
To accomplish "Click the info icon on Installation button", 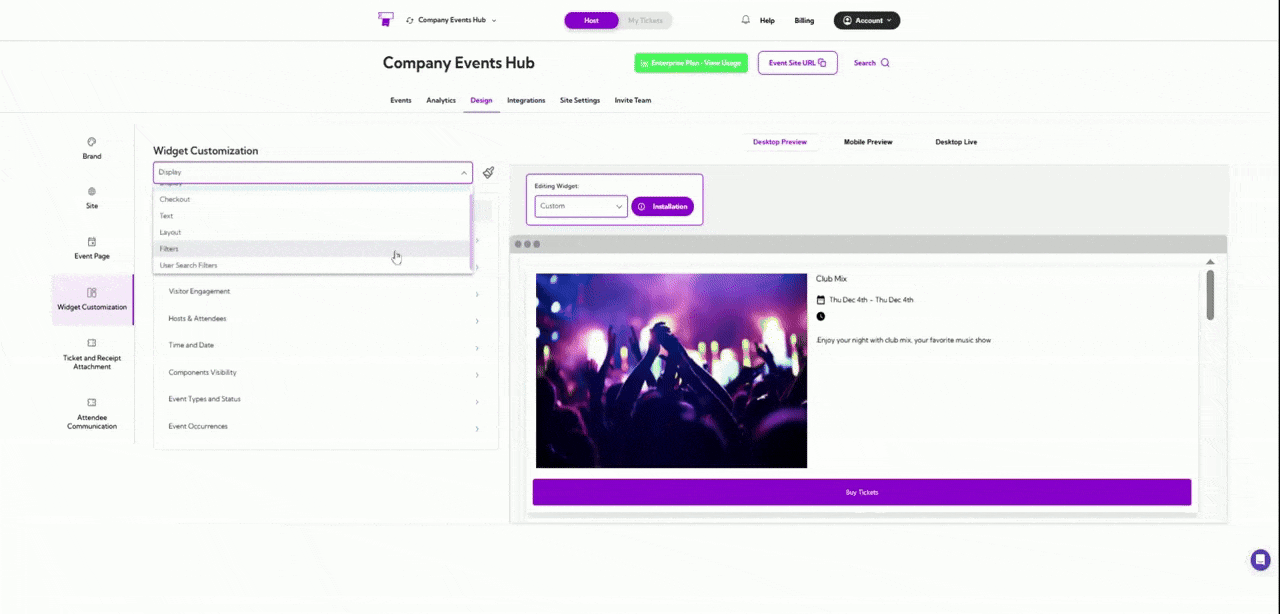I will [642, 206].
